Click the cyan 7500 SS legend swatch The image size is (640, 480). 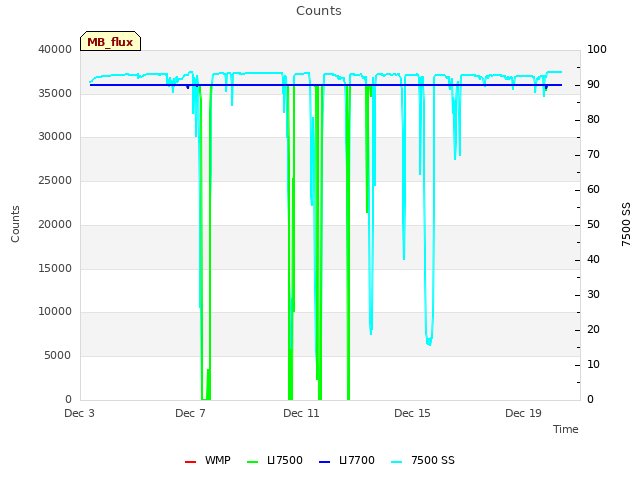click(x=397, y=462)
